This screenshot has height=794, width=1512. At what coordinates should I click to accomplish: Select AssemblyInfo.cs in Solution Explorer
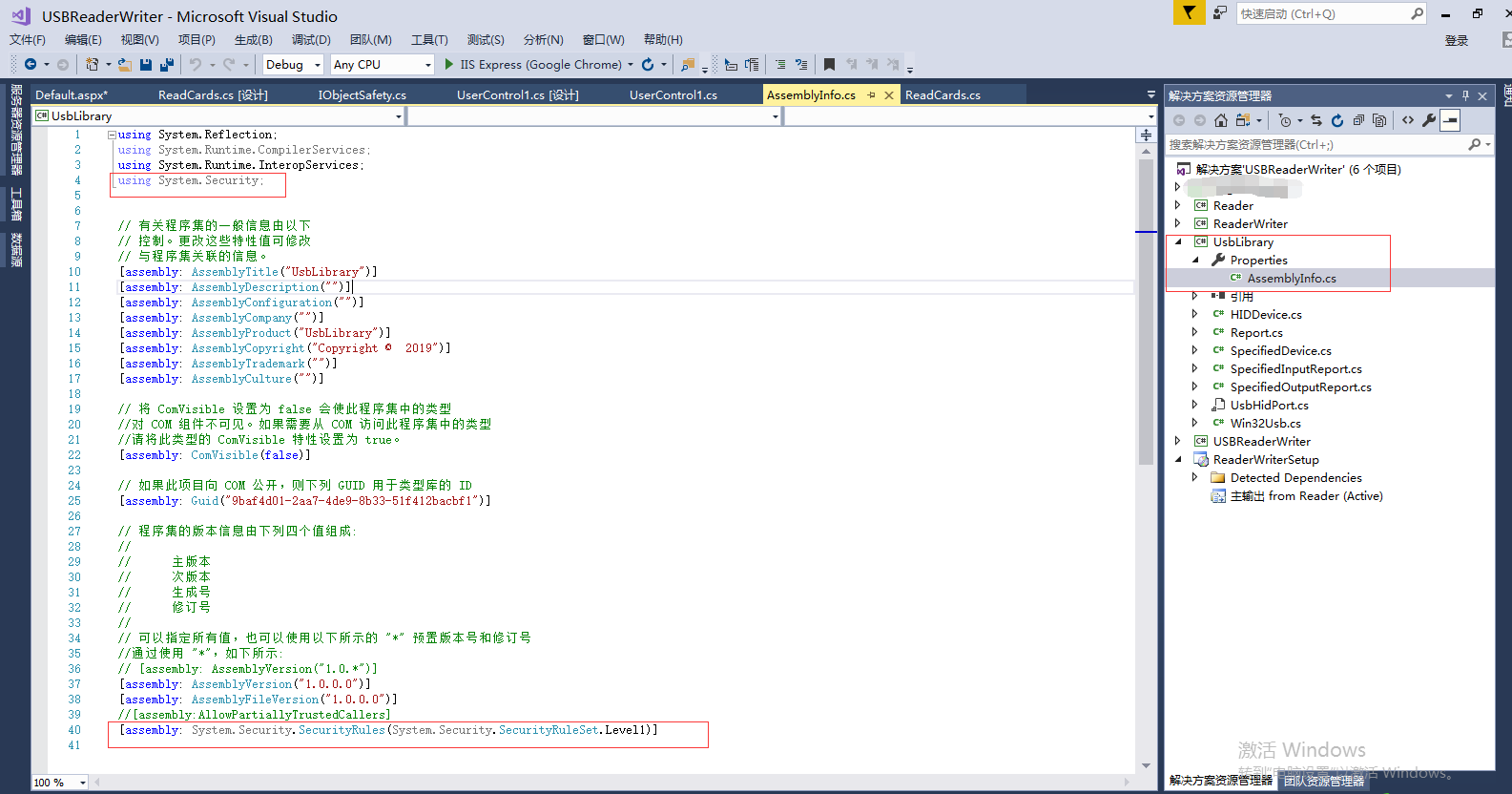(1292, 278)
